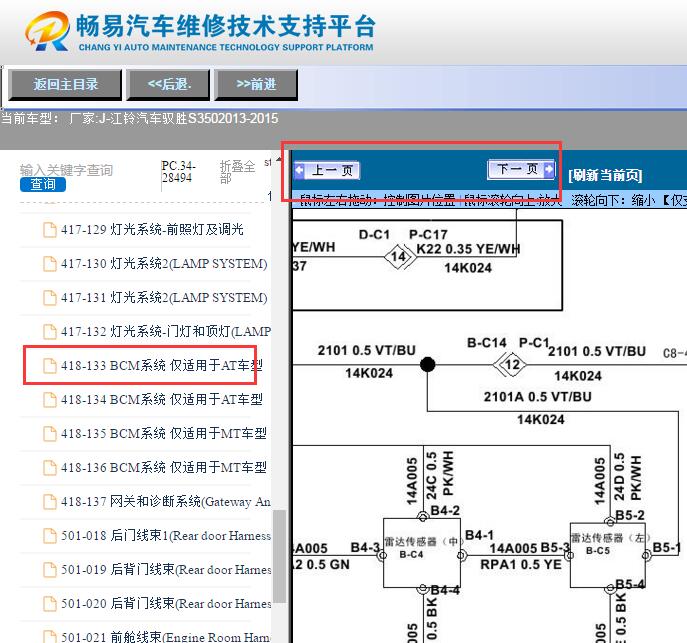This screenshot has height=643, width=687.
Task: Click the D-C1 connector label
Action: (x=374, y=235)
